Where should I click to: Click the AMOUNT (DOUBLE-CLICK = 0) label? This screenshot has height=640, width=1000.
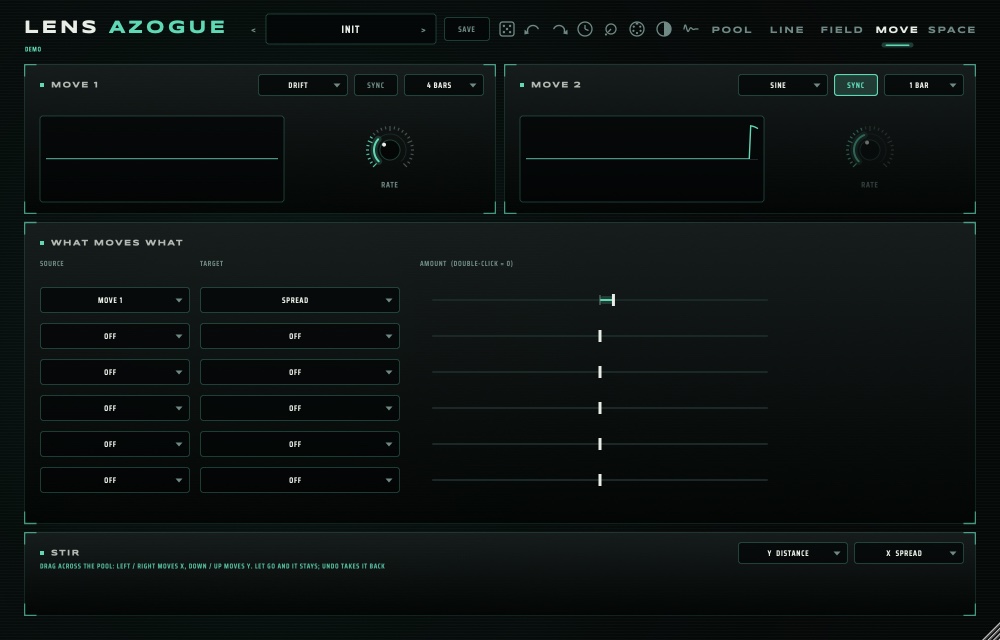pos(466,263)
